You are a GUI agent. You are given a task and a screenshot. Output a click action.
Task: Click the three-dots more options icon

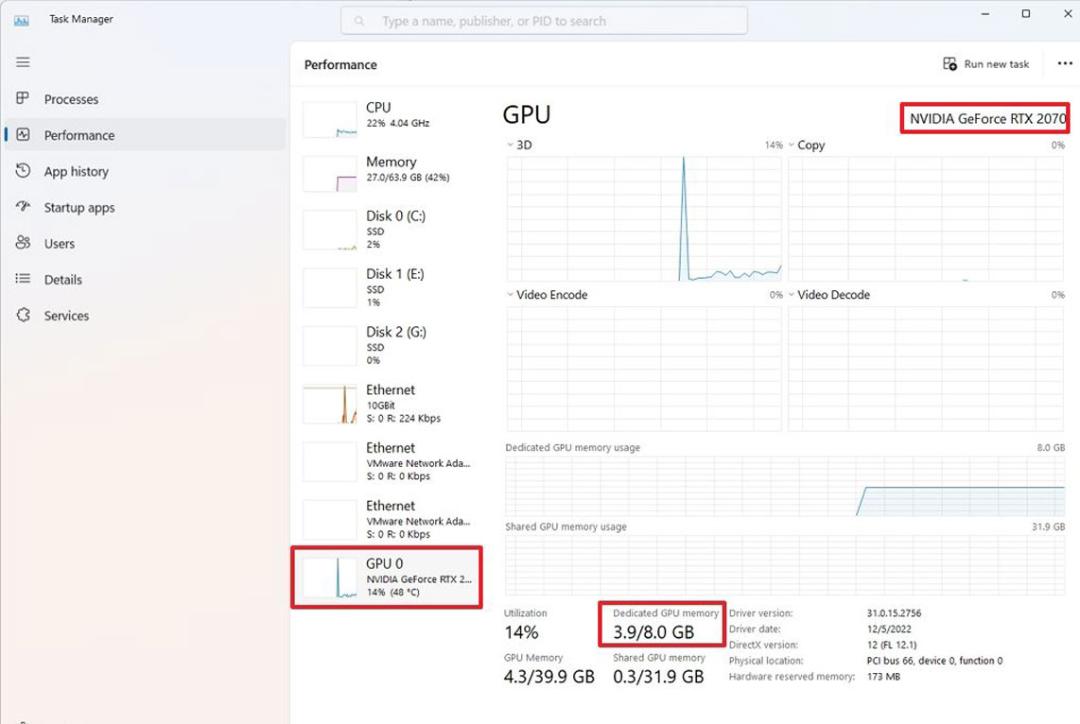(1065, 63)
